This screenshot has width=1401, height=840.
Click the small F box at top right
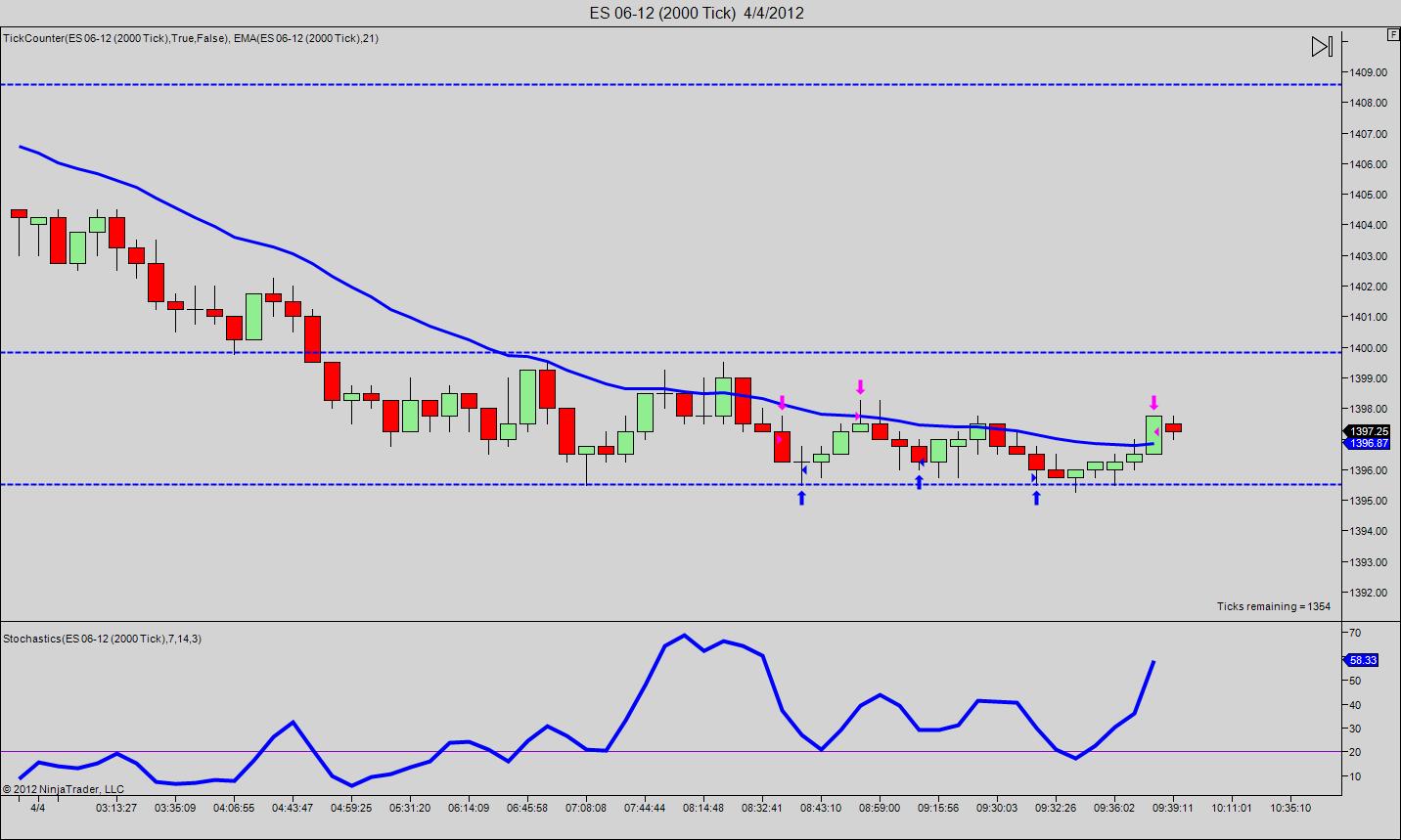tap(1392, 34)
